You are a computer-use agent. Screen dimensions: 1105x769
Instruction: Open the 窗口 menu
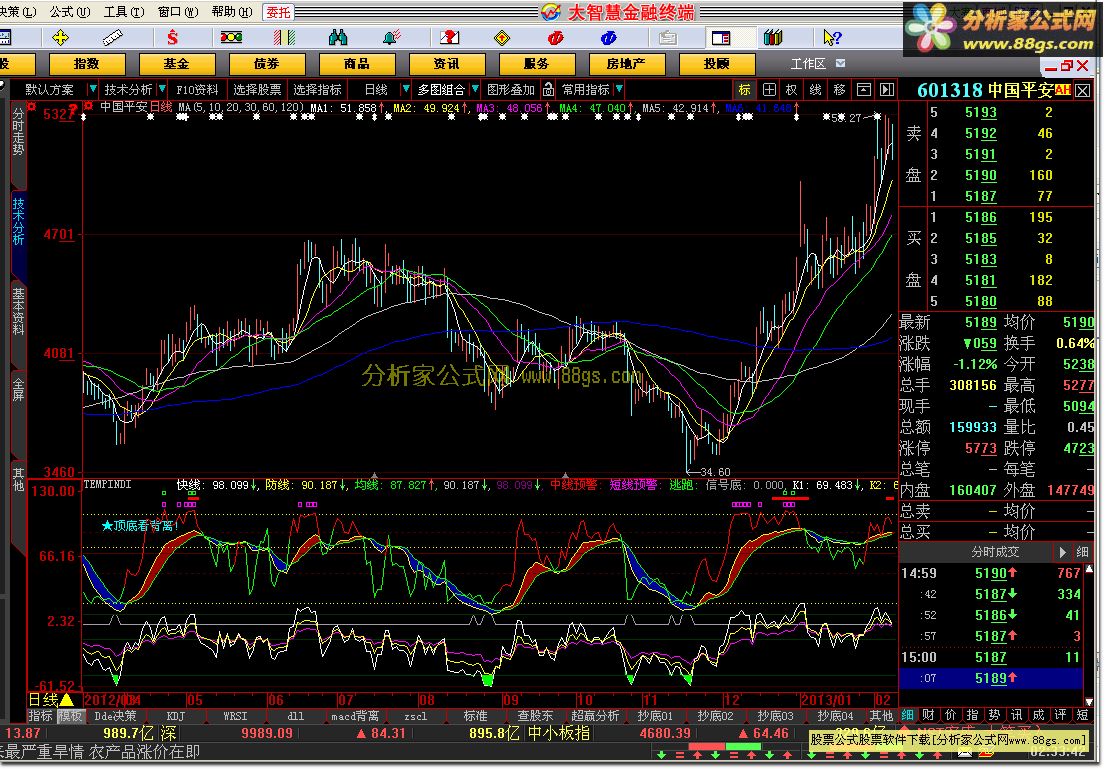click(x=178, y=12)
